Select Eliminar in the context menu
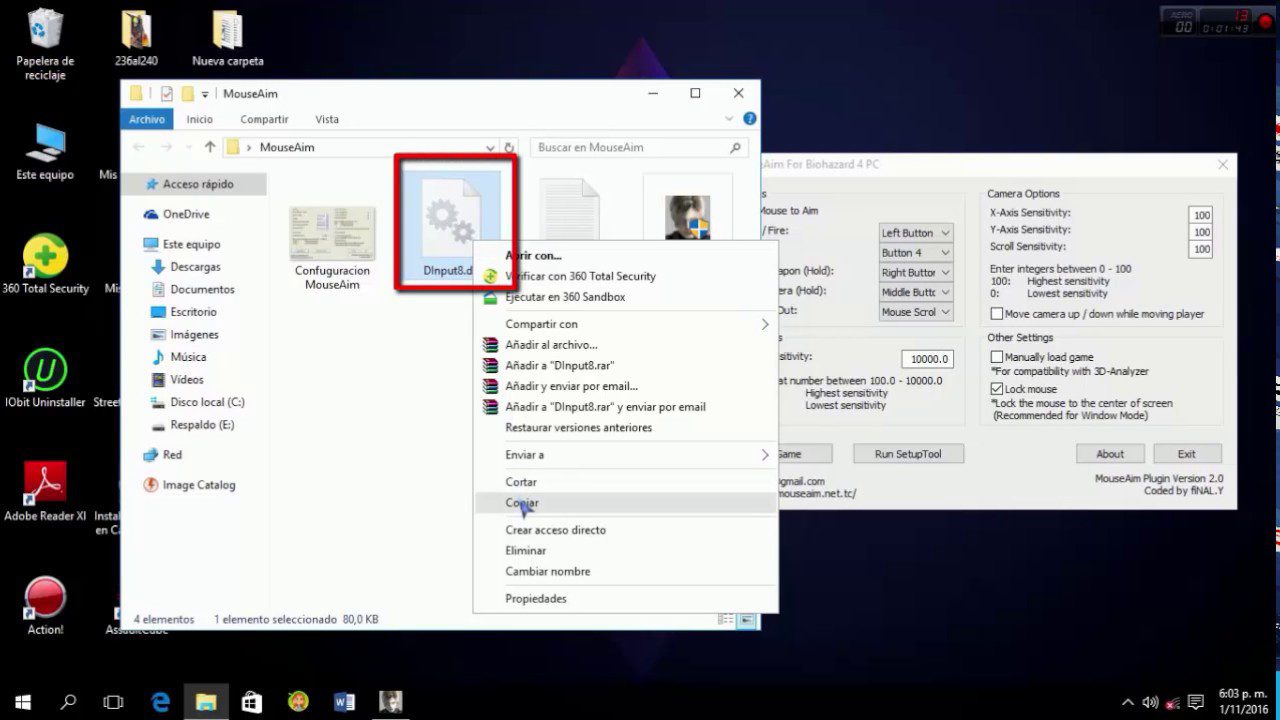This screenshot has width=1280, height=720. [626, 551]
